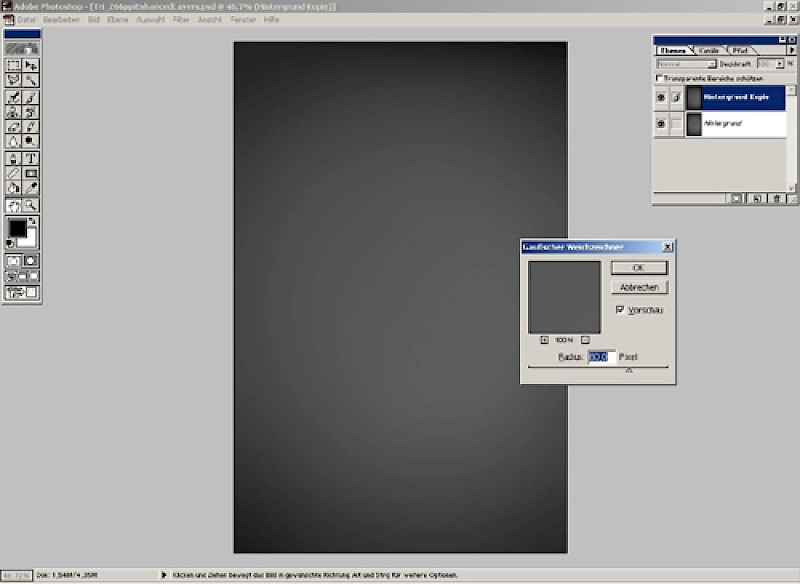Open the Ebenen panel flyout menu arrow
This screenshot has width=800, height=584.
791,50
